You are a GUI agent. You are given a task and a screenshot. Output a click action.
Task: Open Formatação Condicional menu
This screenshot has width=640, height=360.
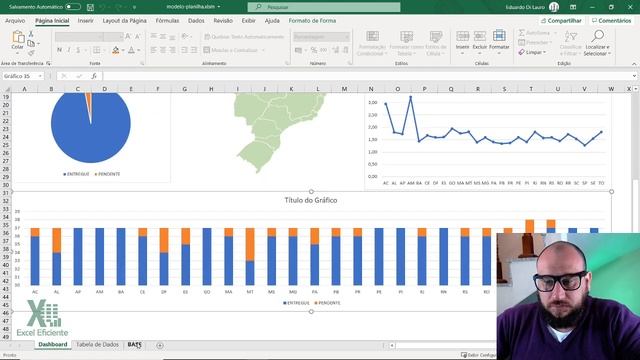372,43
